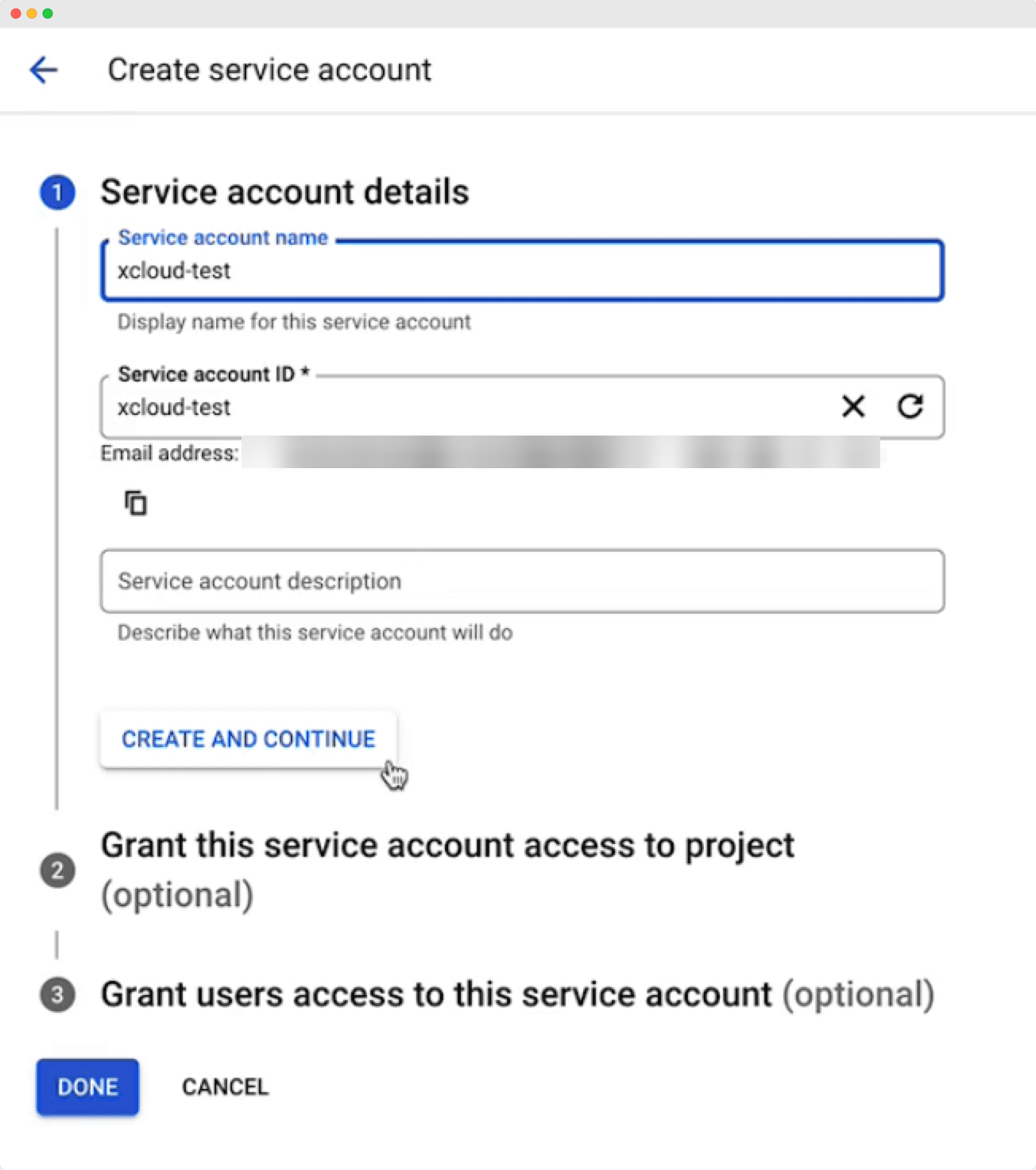The width and height of the screenshot is (1036, 1170).
Task: Copy the service account email address
Action: pos(136,502)
